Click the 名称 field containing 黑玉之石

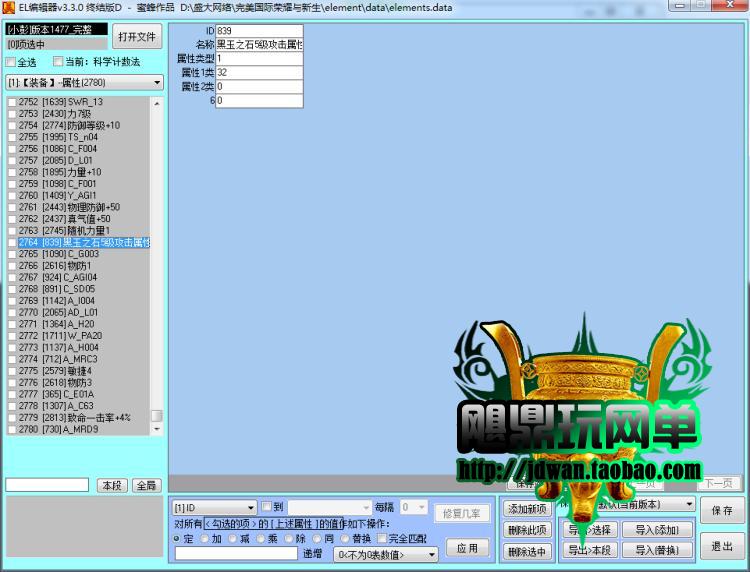260,45
